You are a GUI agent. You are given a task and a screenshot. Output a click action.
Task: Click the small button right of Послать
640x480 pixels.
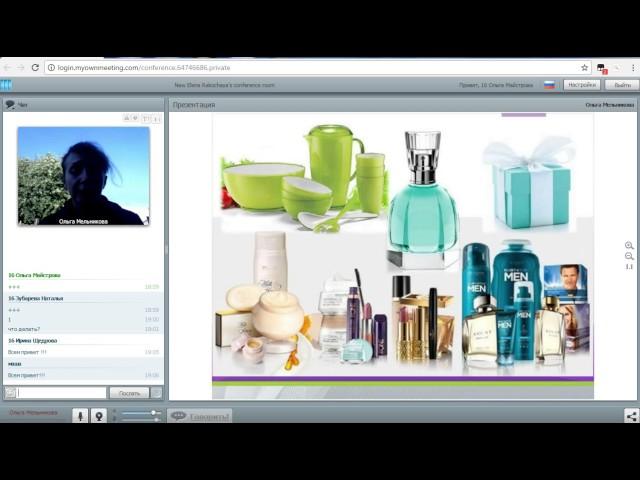(156, 393)
